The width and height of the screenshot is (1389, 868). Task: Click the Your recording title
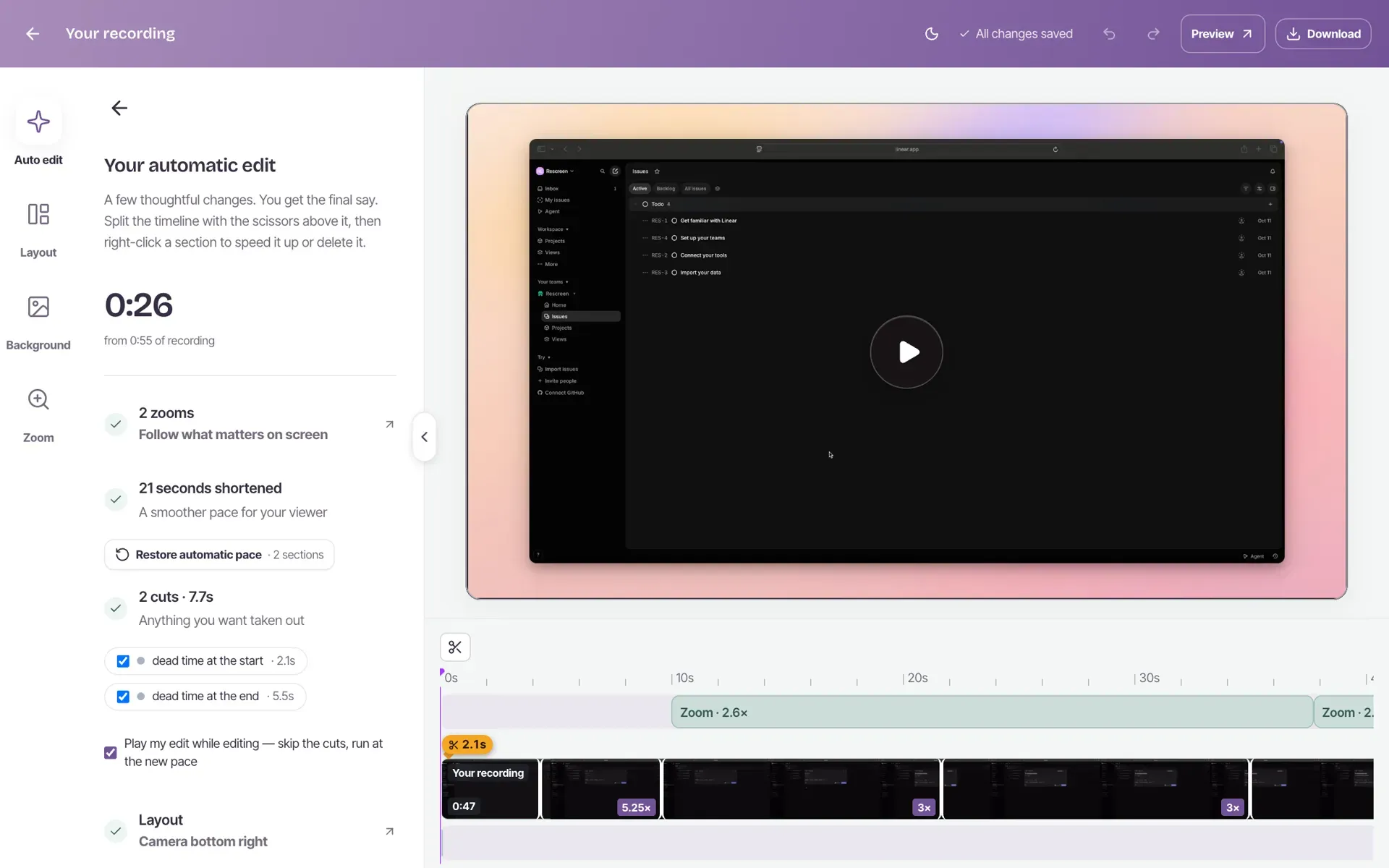point(120,34)
